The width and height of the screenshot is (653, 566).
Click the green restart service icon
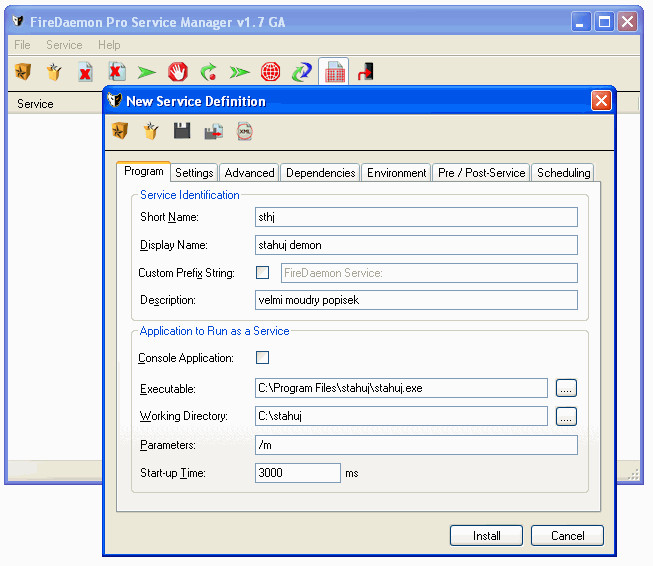tap(209, 72)
